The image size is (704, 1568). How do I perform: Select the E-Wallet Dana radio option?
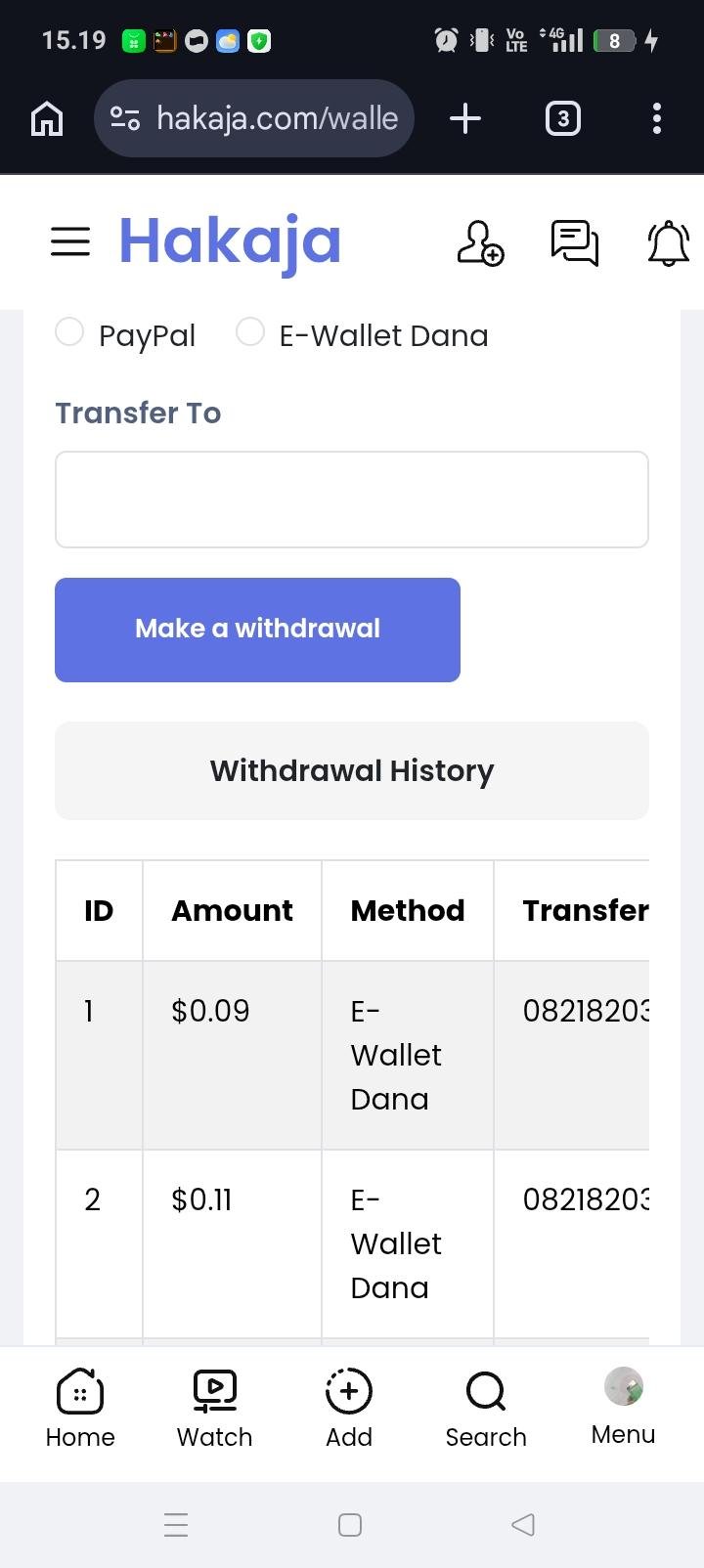[x=250, y=332]
